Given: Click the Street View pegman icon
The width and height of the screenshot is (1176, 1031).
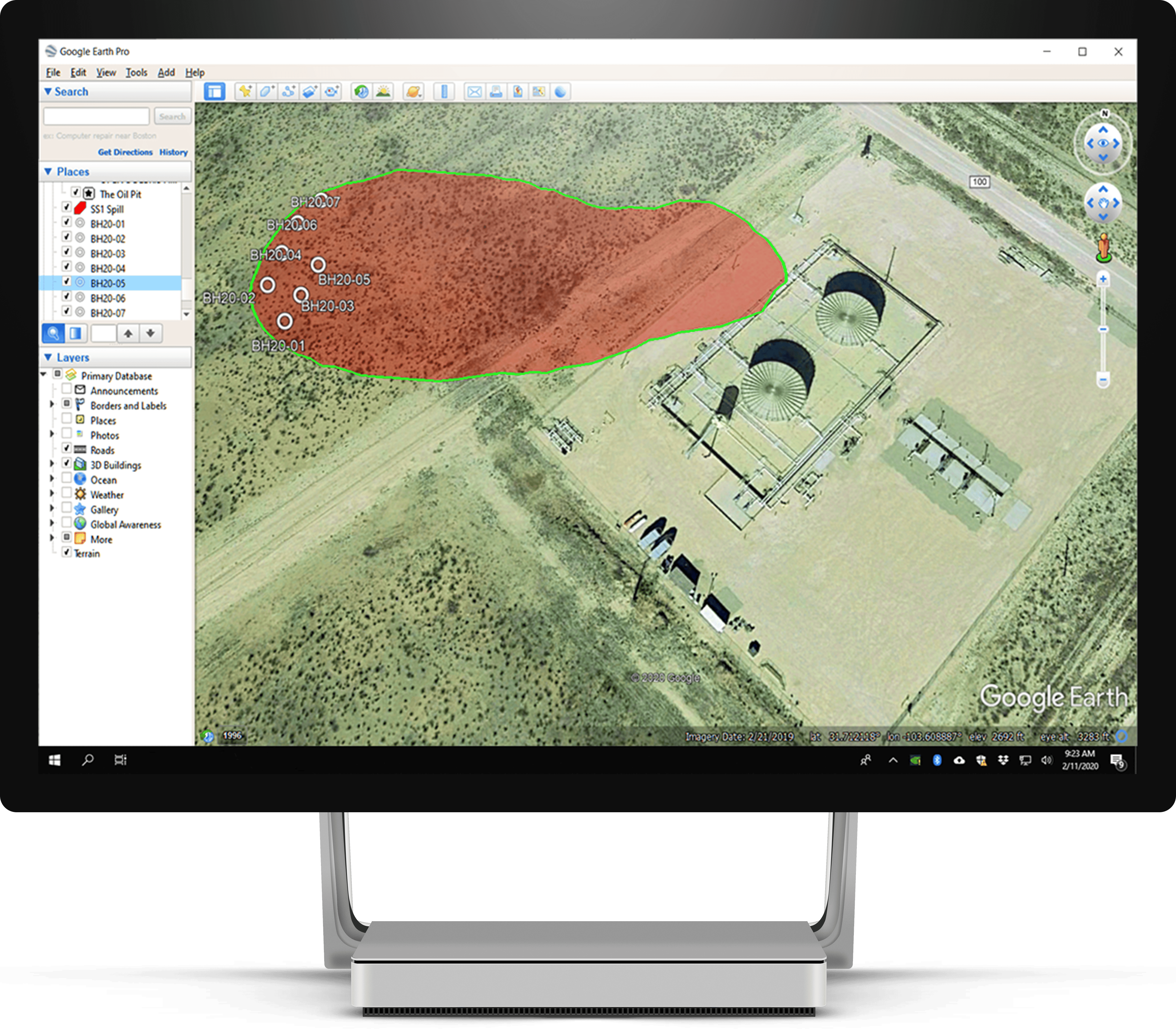Looking at the screenshot, I should pyautogui.click(x=1103, y=247).
